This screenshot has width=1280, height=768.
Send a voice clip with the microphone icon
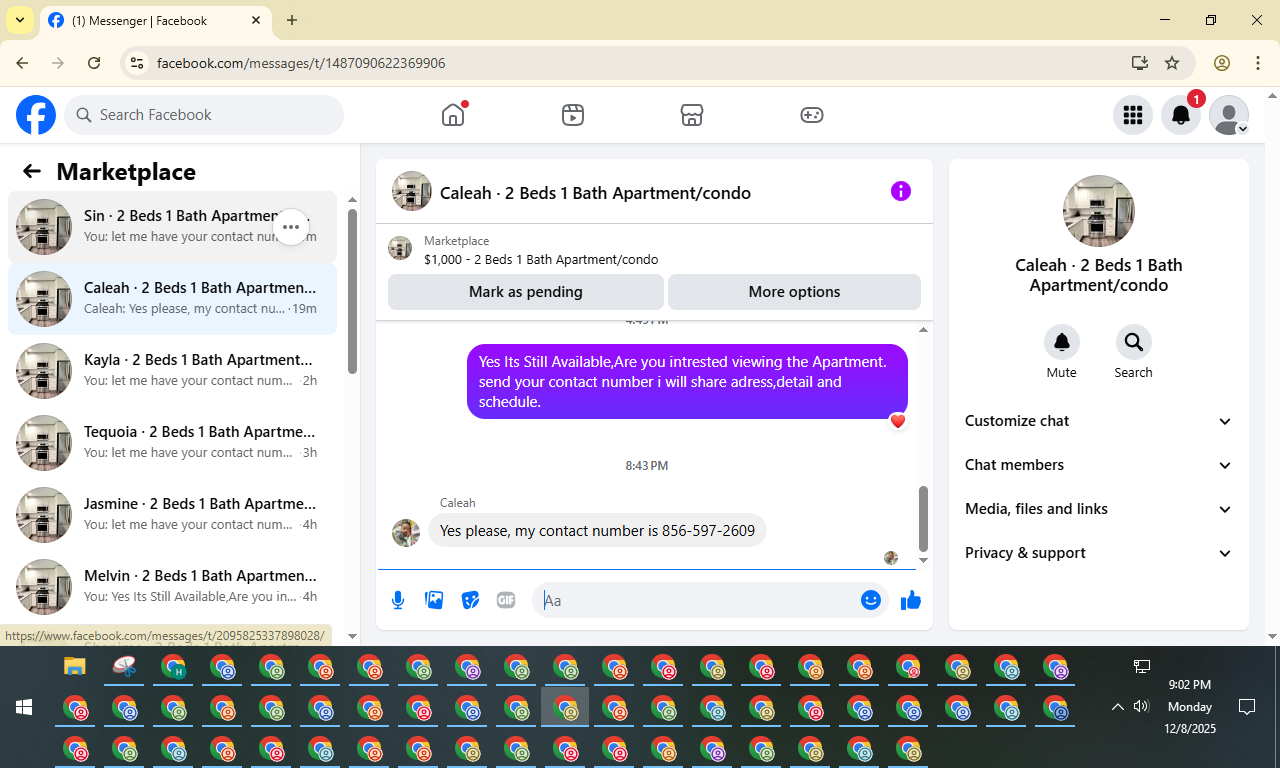[x=398, y=600]
